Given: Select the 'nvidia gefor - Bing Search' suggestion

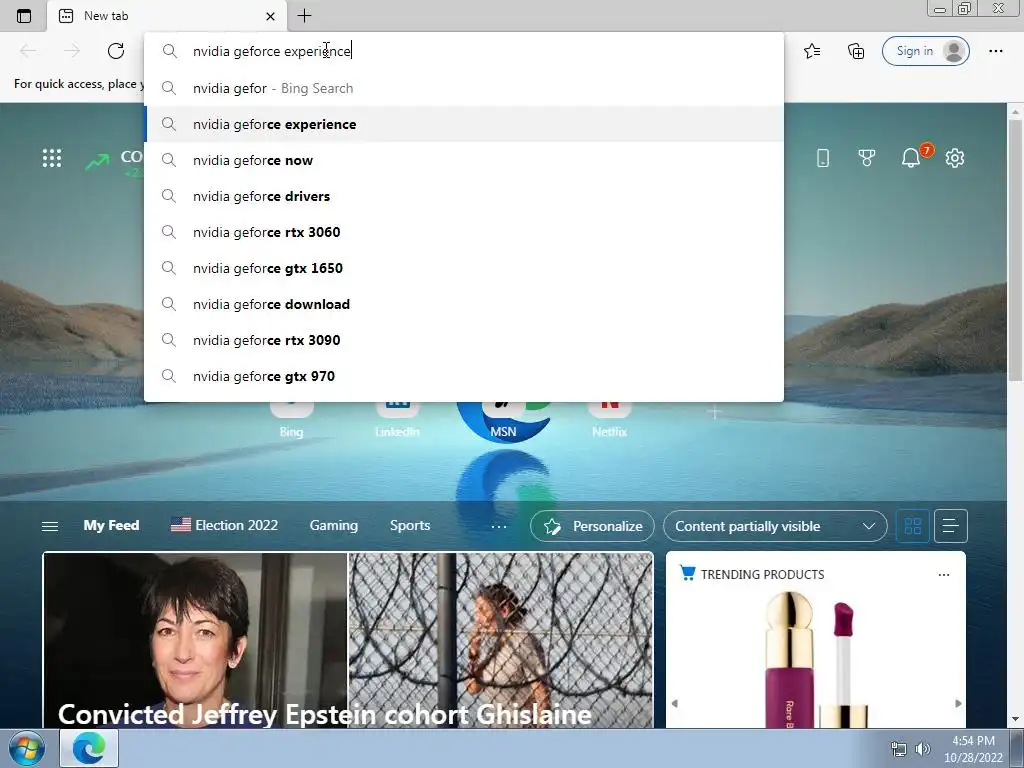Looking at the screenshot, I should (464, 88).
